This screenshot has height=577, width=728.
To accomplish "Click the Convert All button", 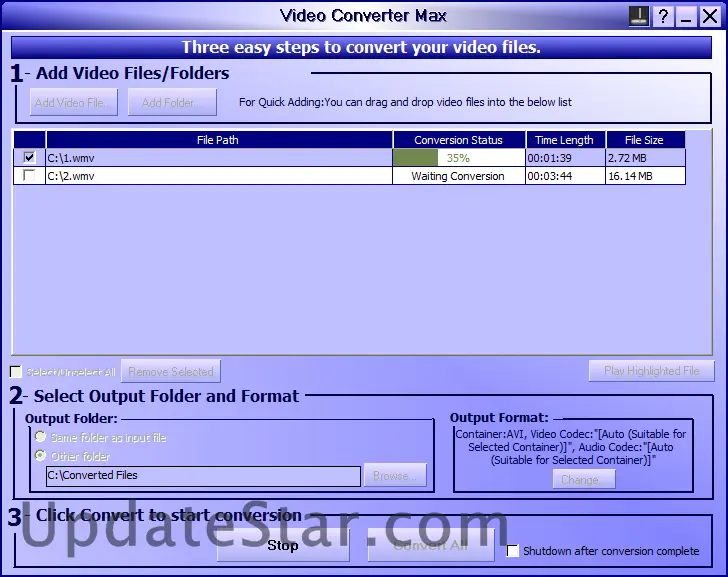I will 431,545.
